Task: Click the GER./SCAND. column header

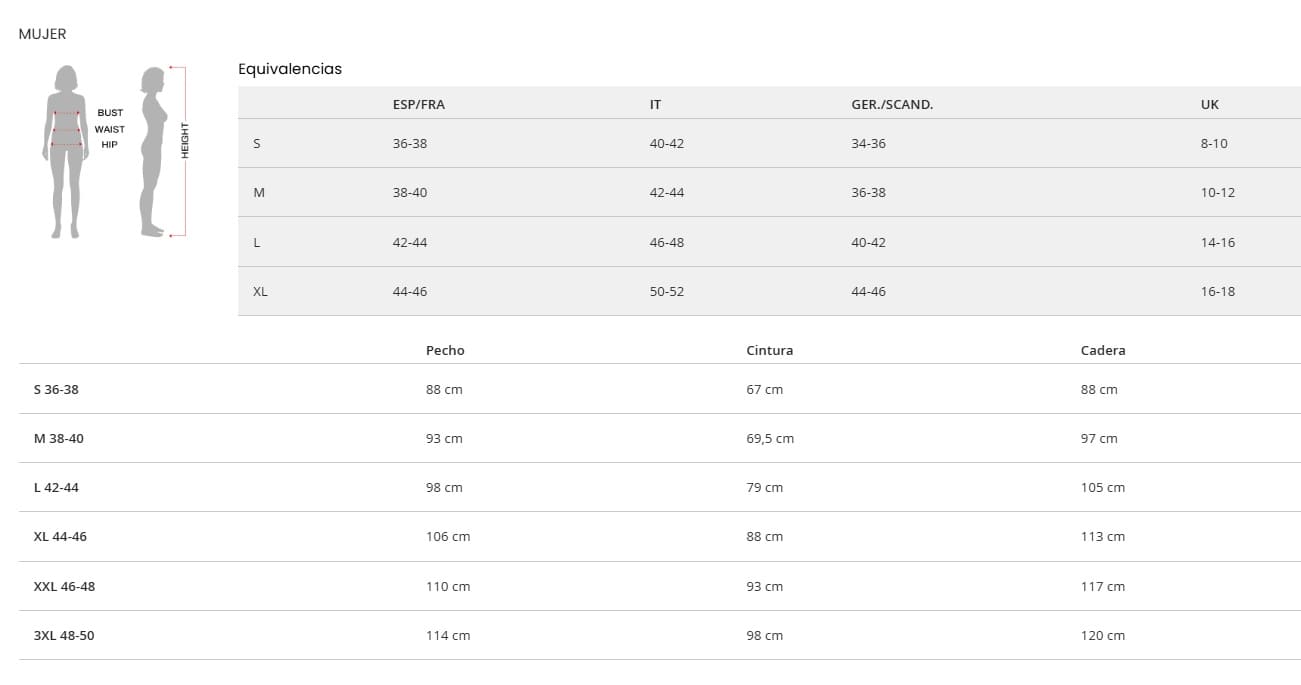Action: (891, 104)
